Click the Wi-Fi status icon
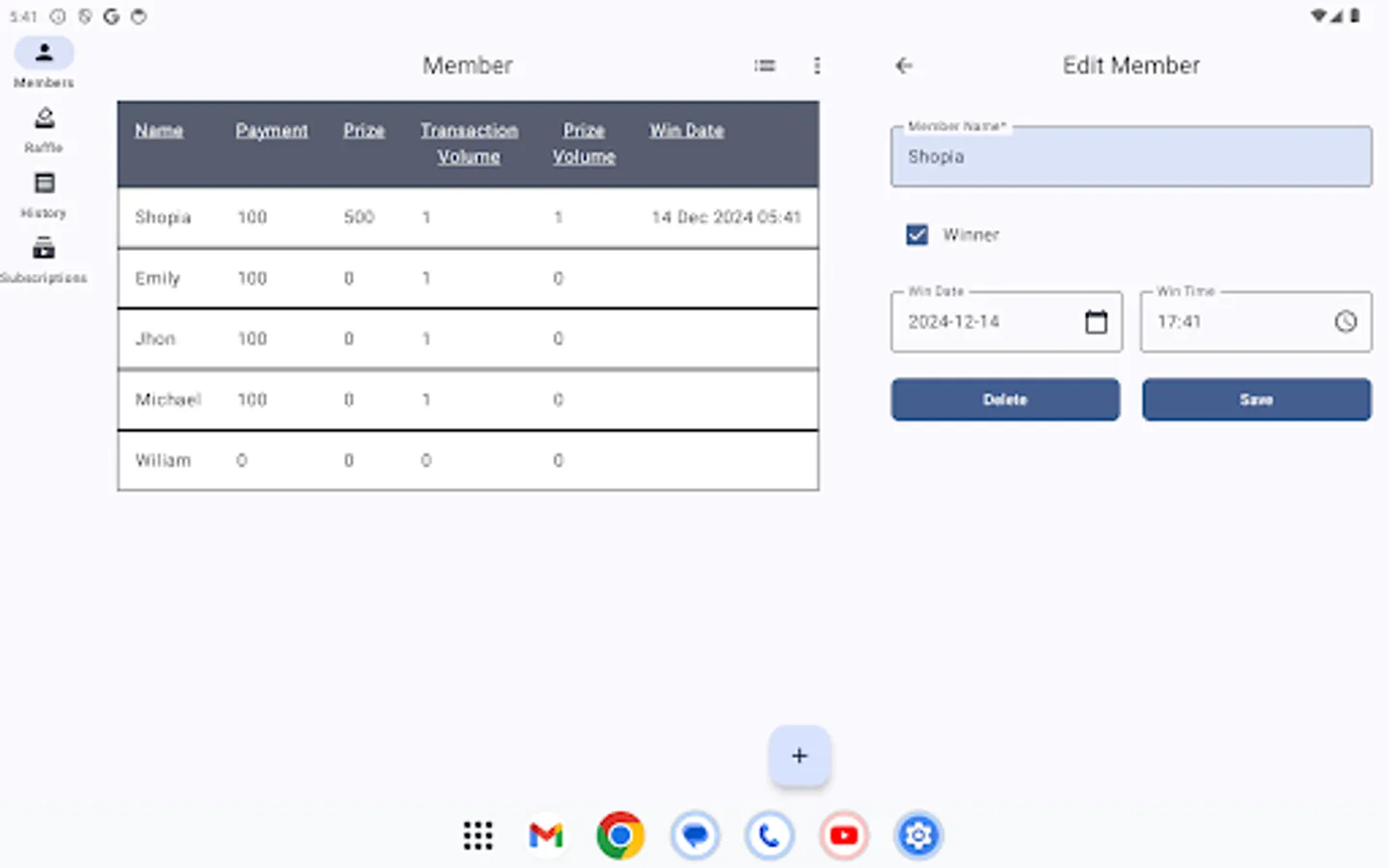Viewport: 1389px width, 868px height. (1318, 15)
